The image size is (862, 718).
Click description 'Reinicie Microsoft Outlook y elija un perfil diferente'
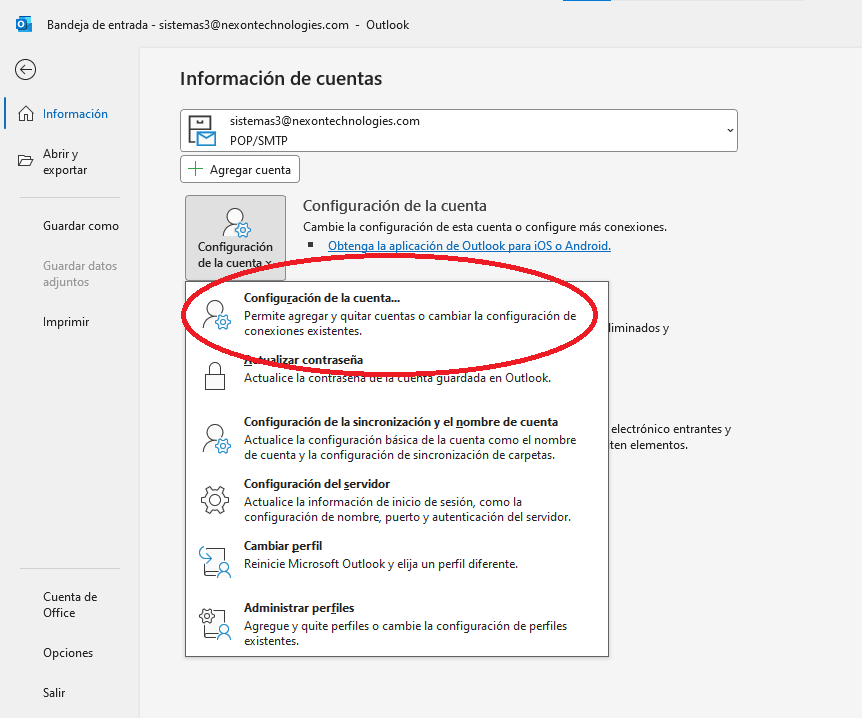point(380,564)
